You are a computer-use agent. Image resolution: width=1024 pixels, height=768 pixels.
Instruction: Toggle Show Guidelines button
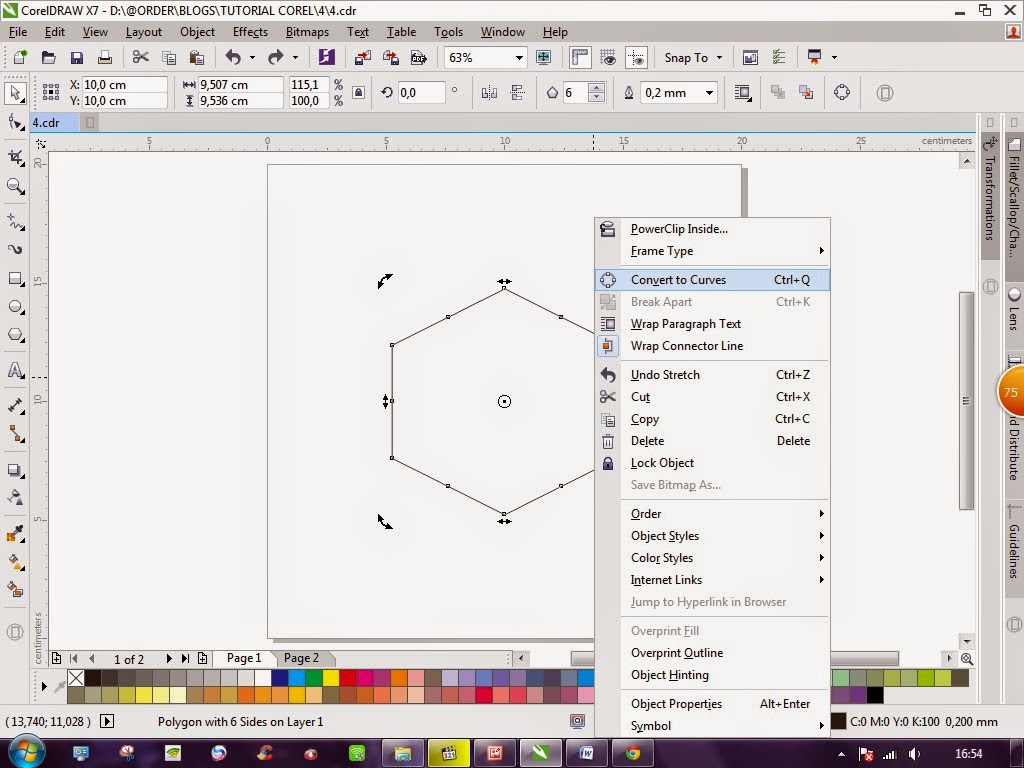[636, 57]
